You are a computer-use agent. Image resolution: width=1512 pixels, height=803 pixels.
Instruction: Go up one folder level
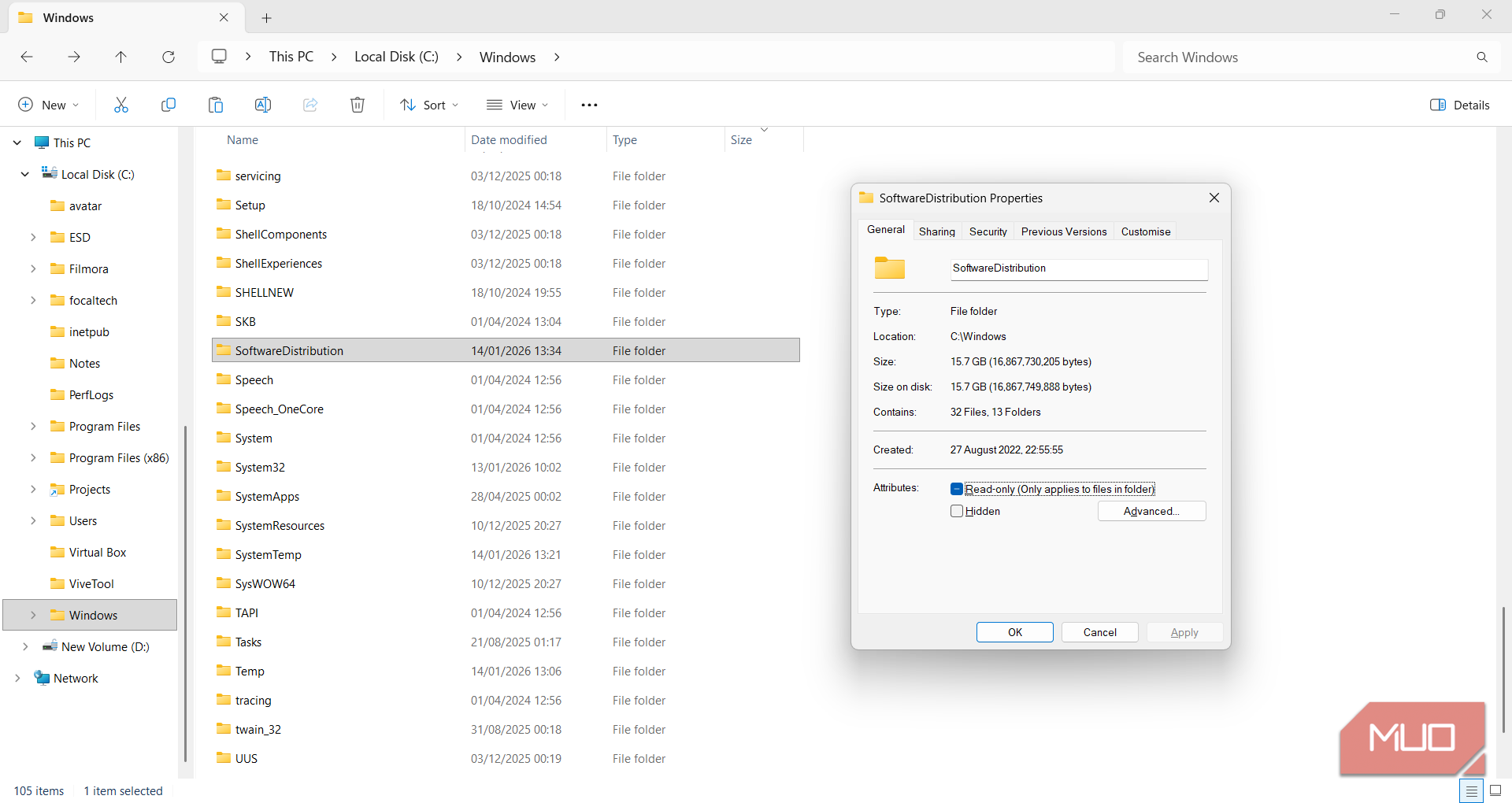(x=120, y=57)
